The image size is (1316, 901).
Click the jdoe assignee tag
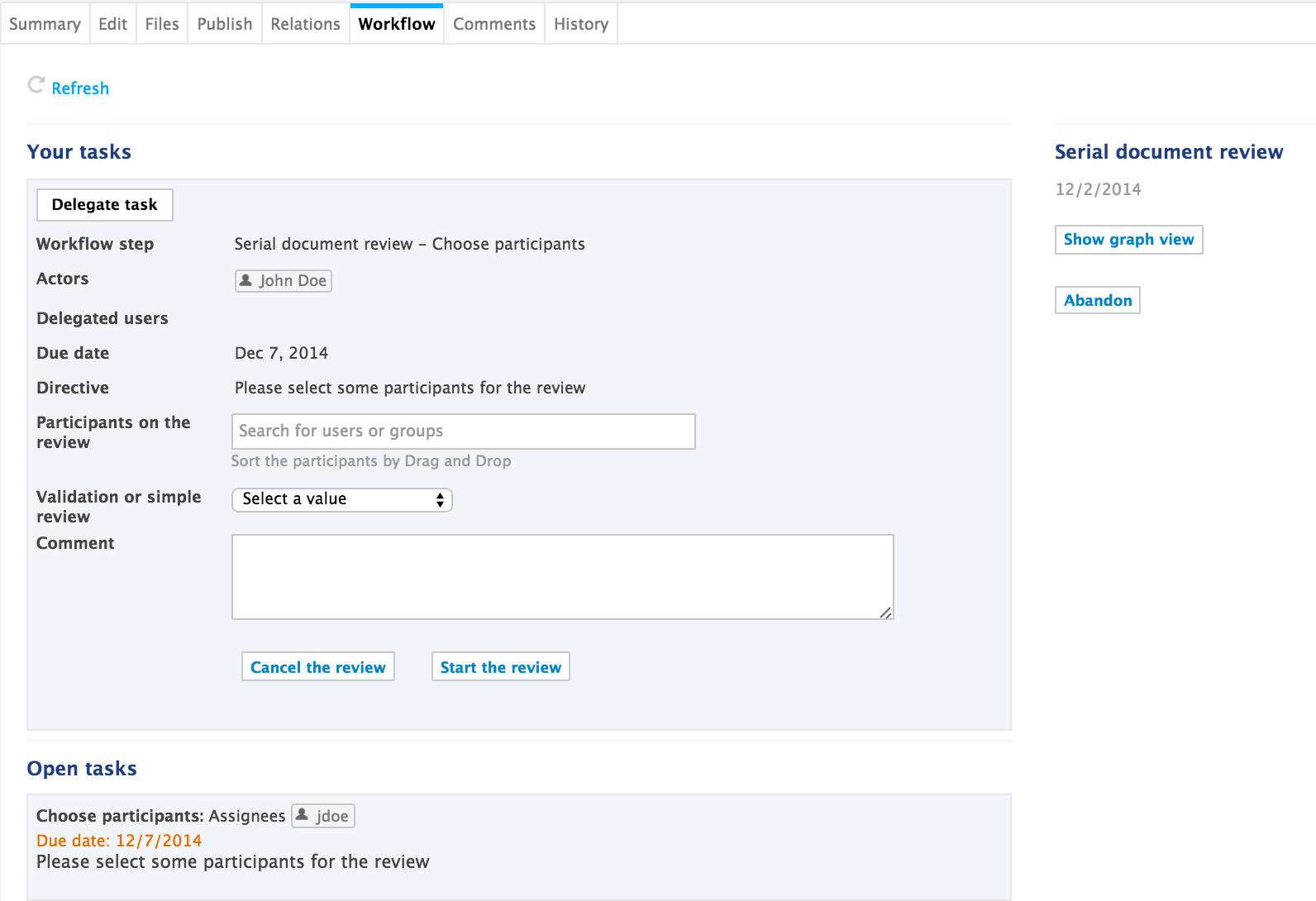pyautogui.click(x=323, y=816)
